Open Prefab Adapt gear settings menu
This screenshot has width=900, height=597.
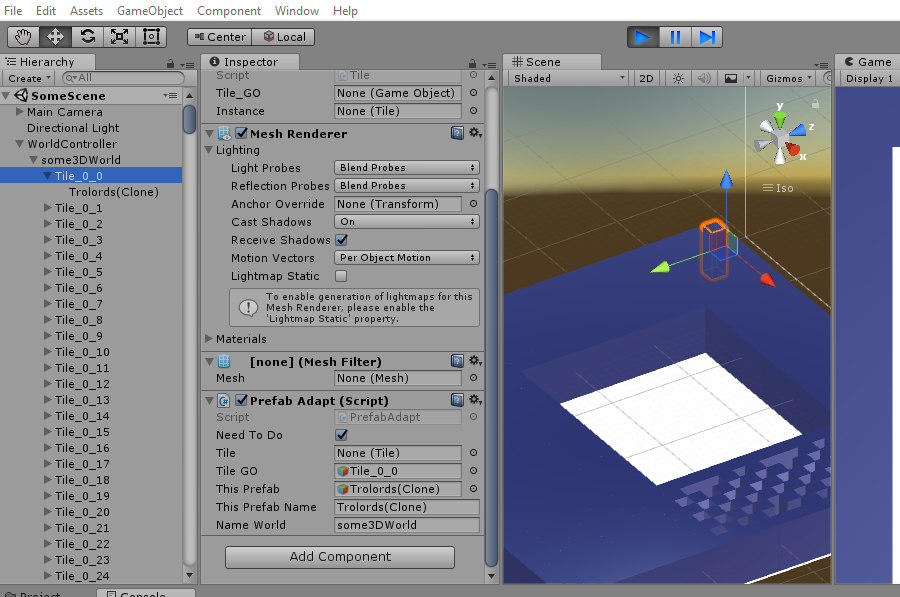point(475,400)
